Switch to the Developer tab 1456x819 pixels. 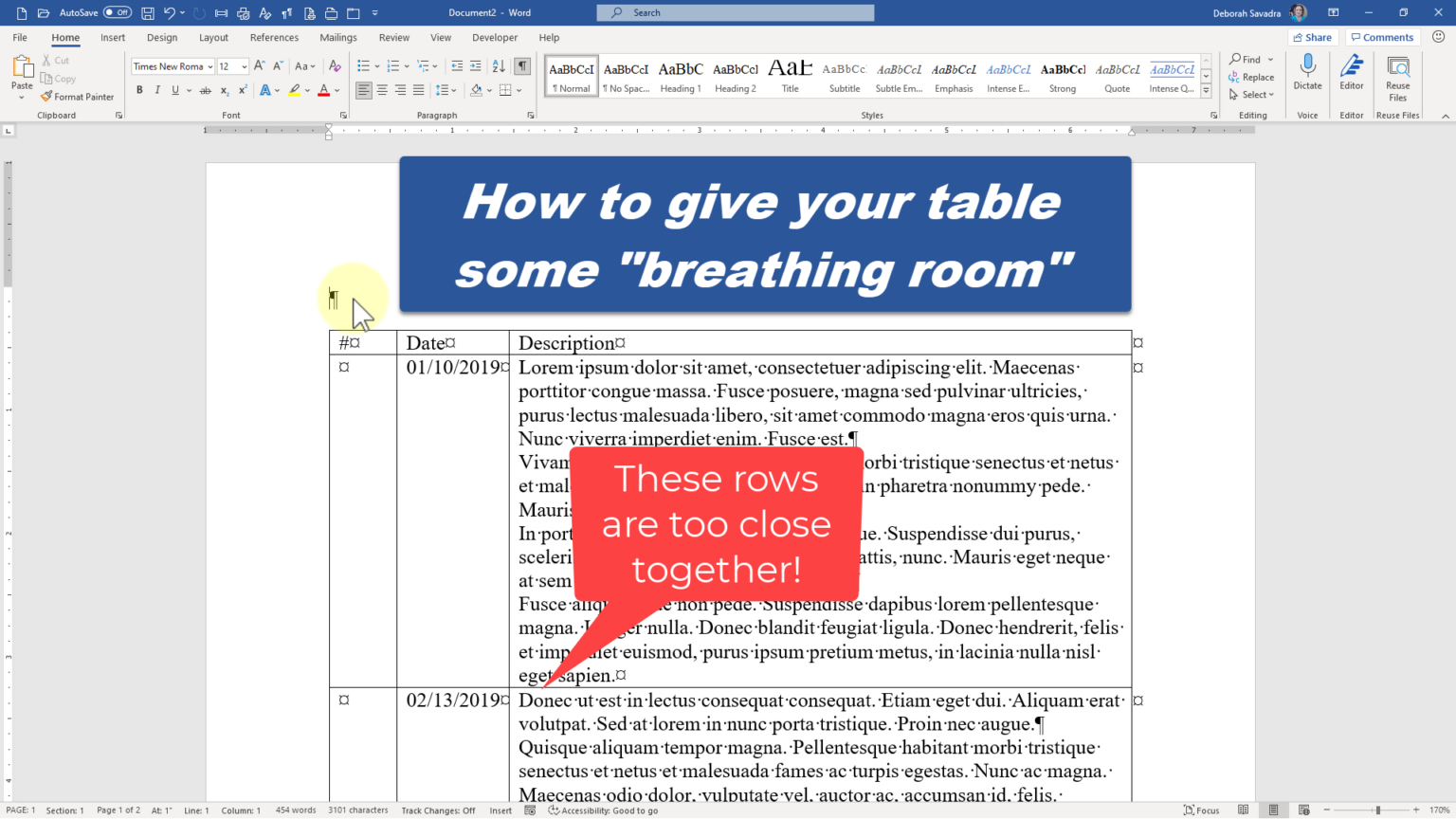point(495,37)
